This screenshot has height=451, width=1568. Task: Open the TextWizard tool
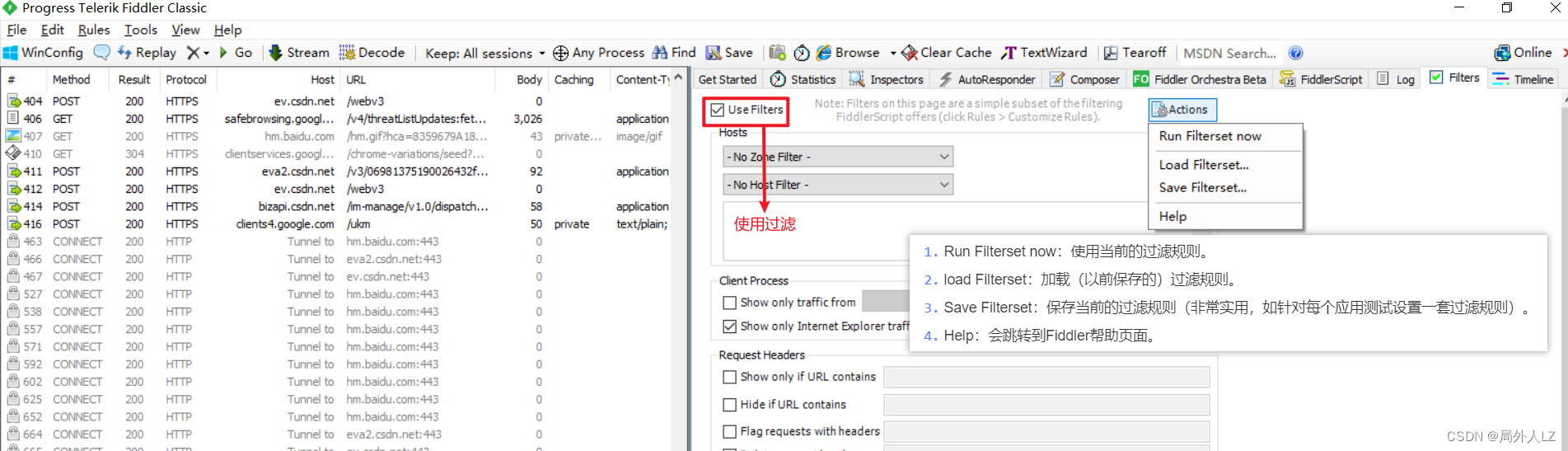(x=1045, y=53)
